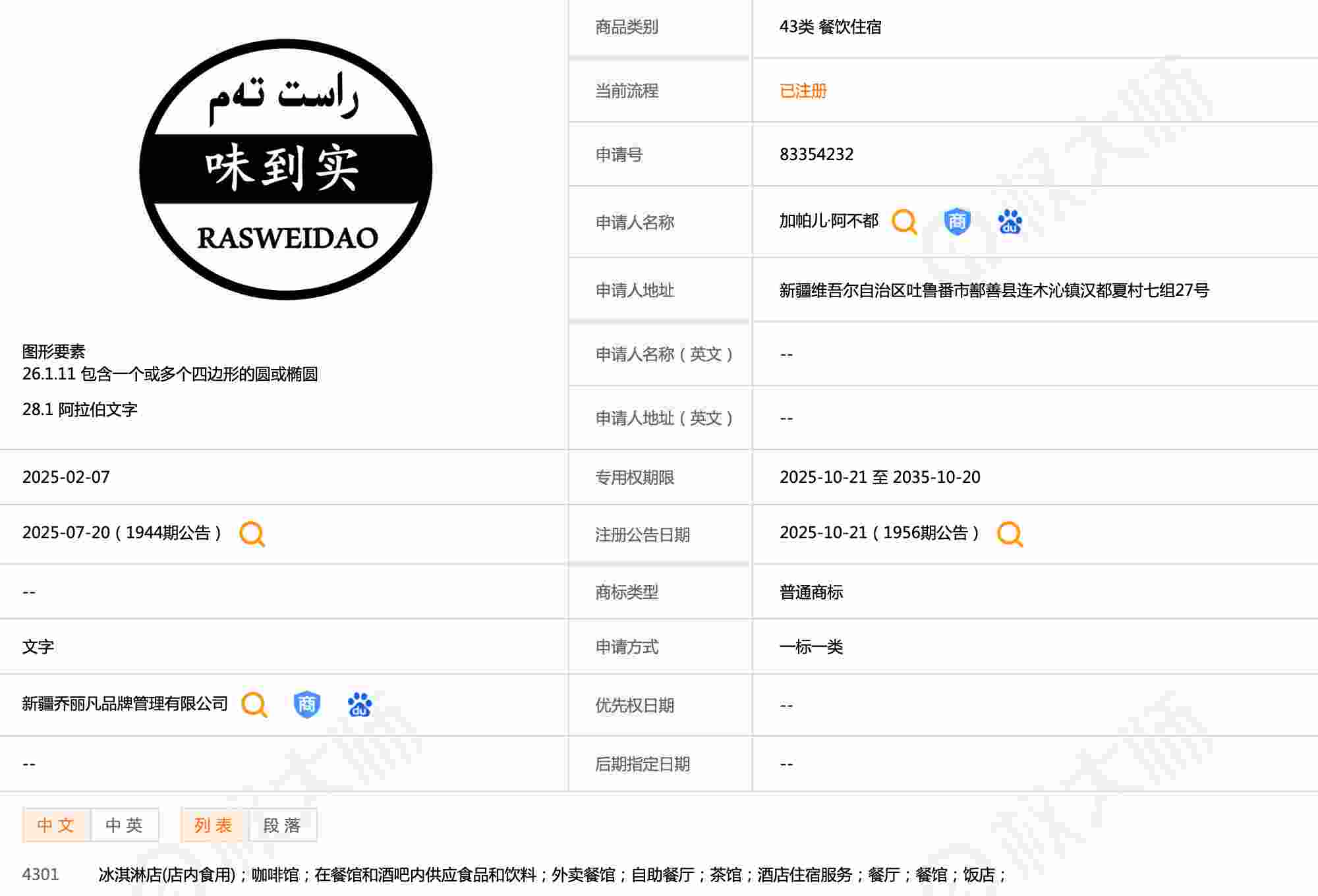Click agency name 新疆乔丽凡品牌管理有限公司

125,704
